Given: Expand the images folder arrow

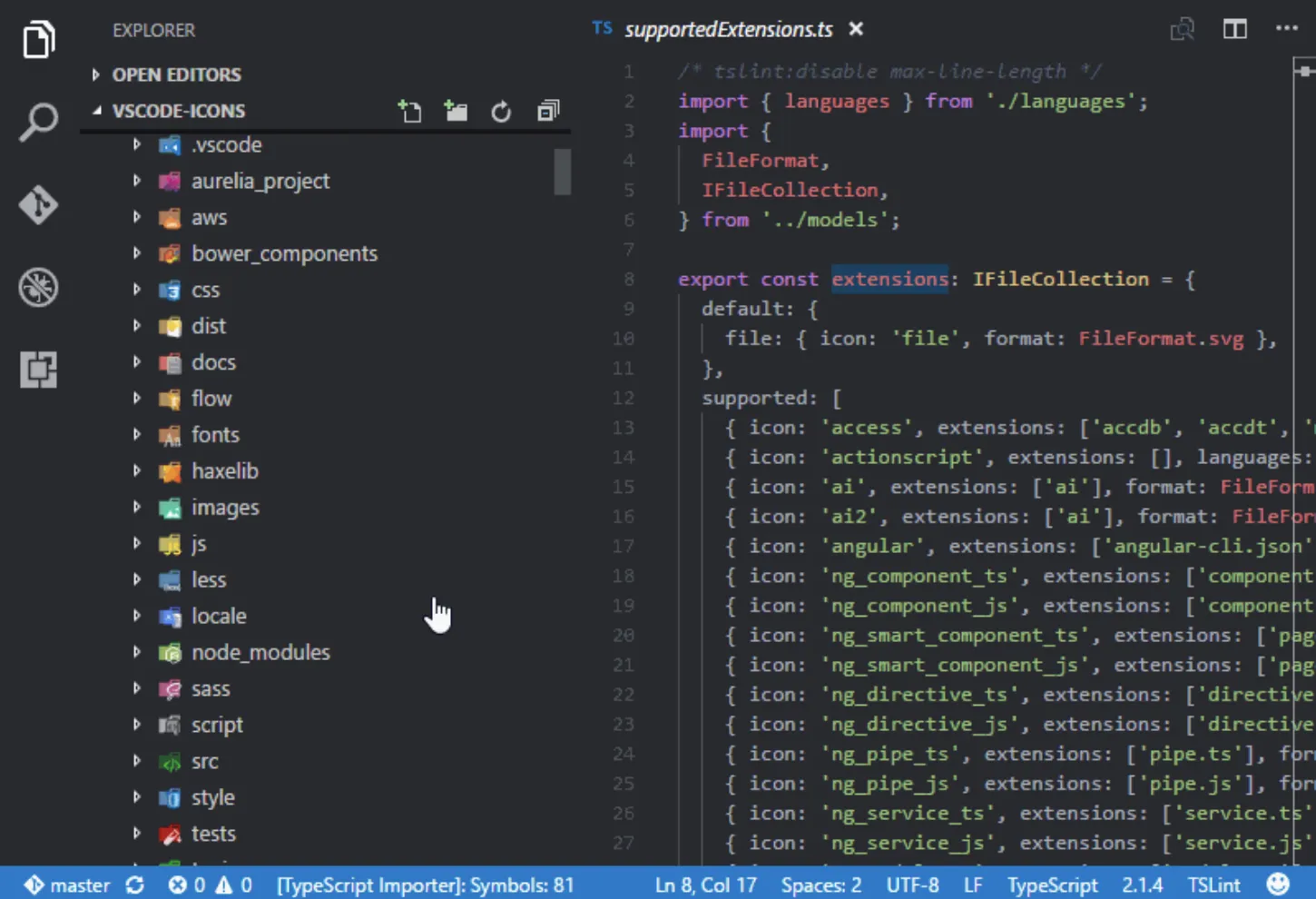Looking at the screenshot, I should coord(137,507).
